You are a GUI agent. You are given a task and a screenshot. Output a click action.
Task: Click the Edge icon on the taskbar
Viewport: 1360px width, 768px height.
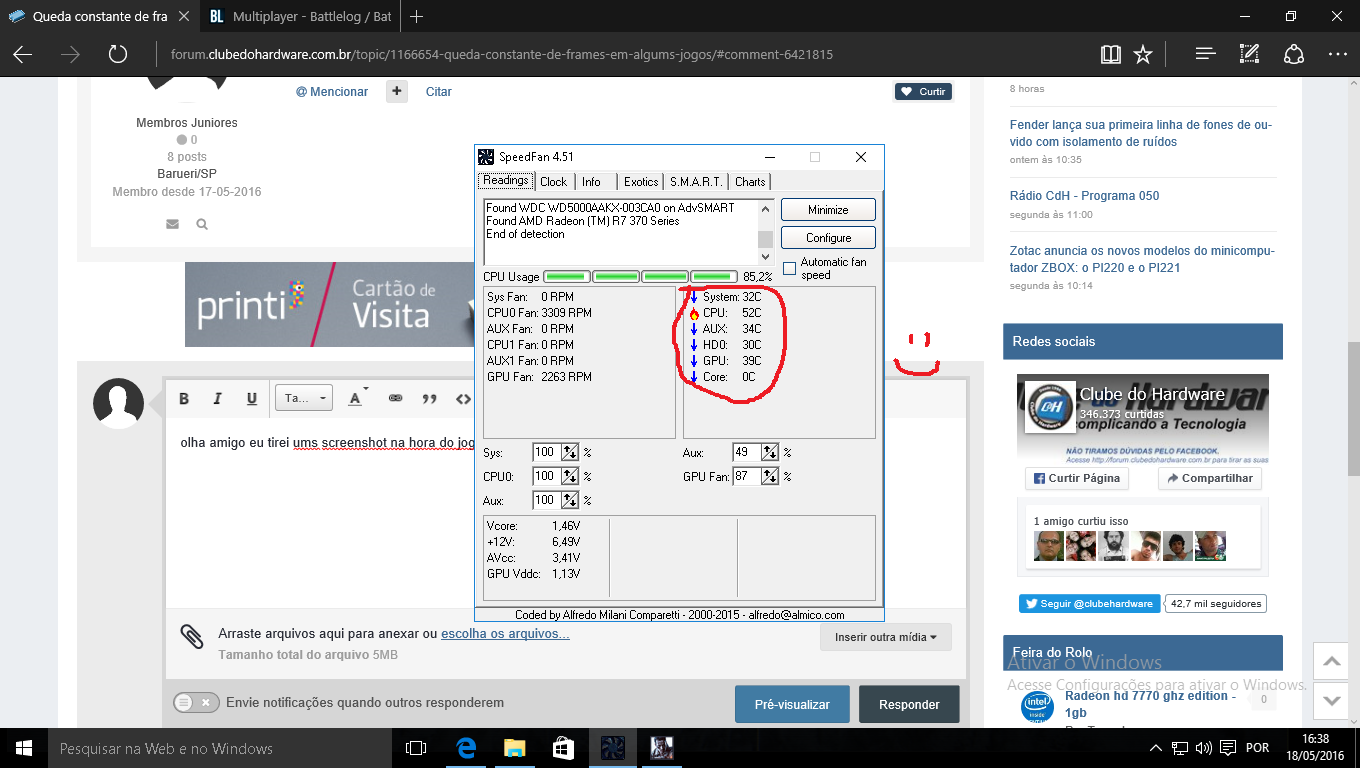(465, 748)
